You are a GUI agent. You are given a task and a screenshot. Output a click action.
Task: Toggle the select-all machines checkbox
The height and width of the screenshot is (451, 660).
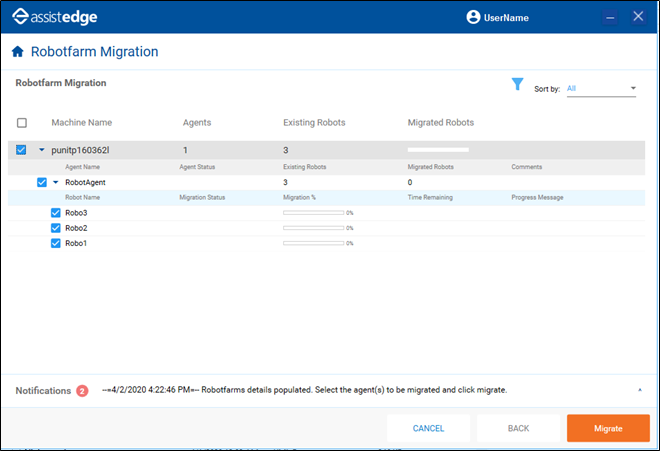pyautogui.click(x=22, y=123)
